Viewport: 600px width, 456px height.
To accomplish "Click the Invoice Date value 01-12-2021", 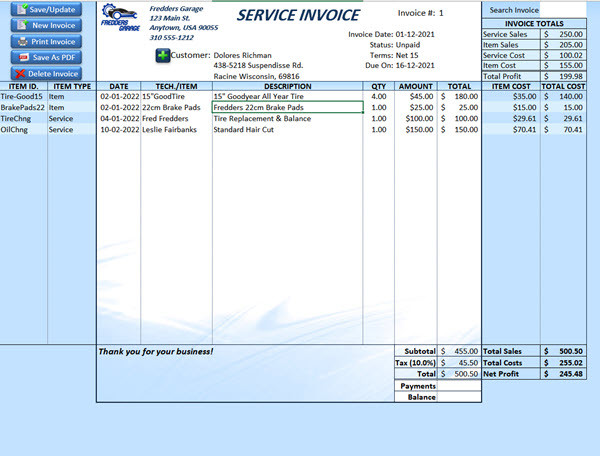I will [x=416, y=33].
